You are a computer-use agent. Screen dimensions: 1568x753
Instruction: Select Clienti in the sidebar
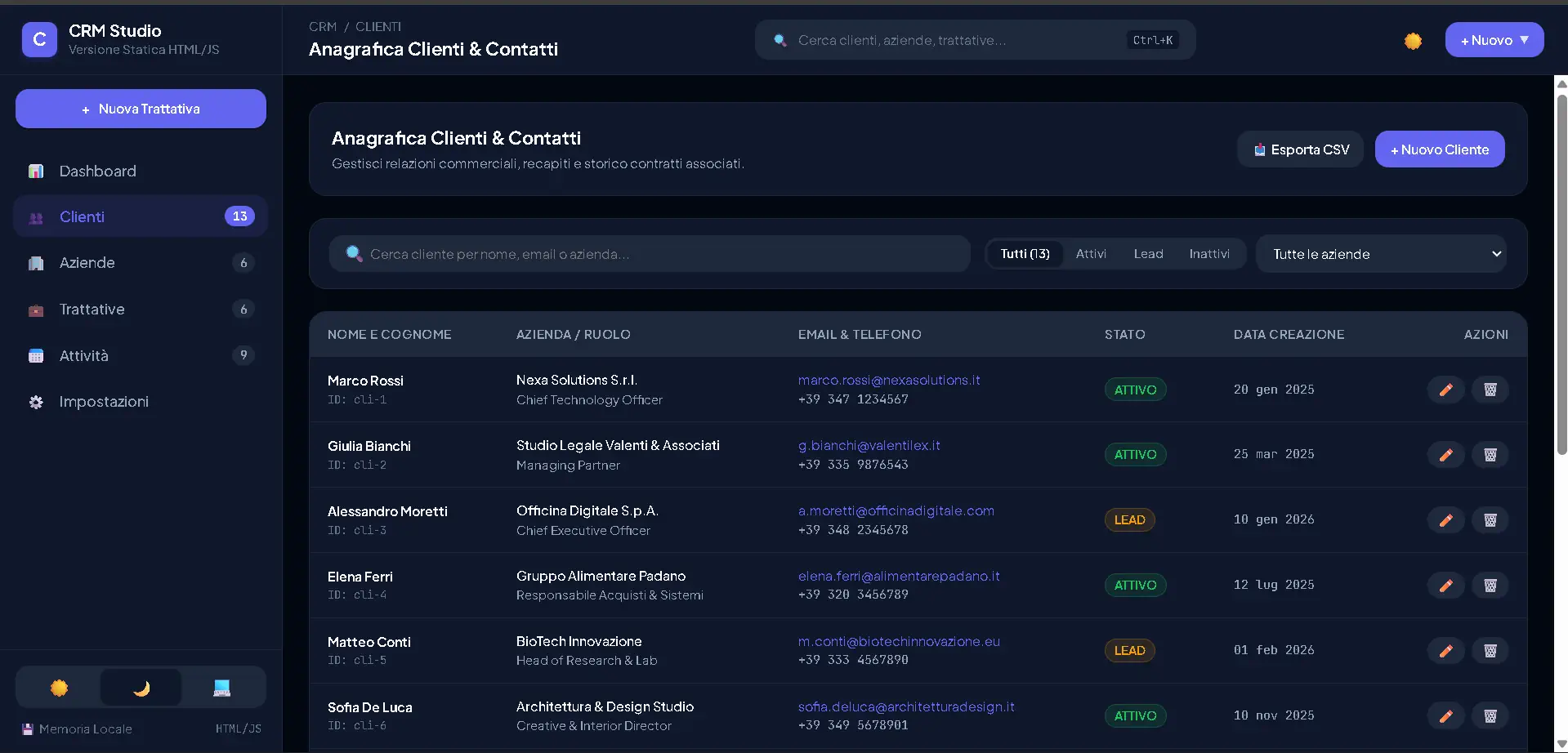[141, 216]
